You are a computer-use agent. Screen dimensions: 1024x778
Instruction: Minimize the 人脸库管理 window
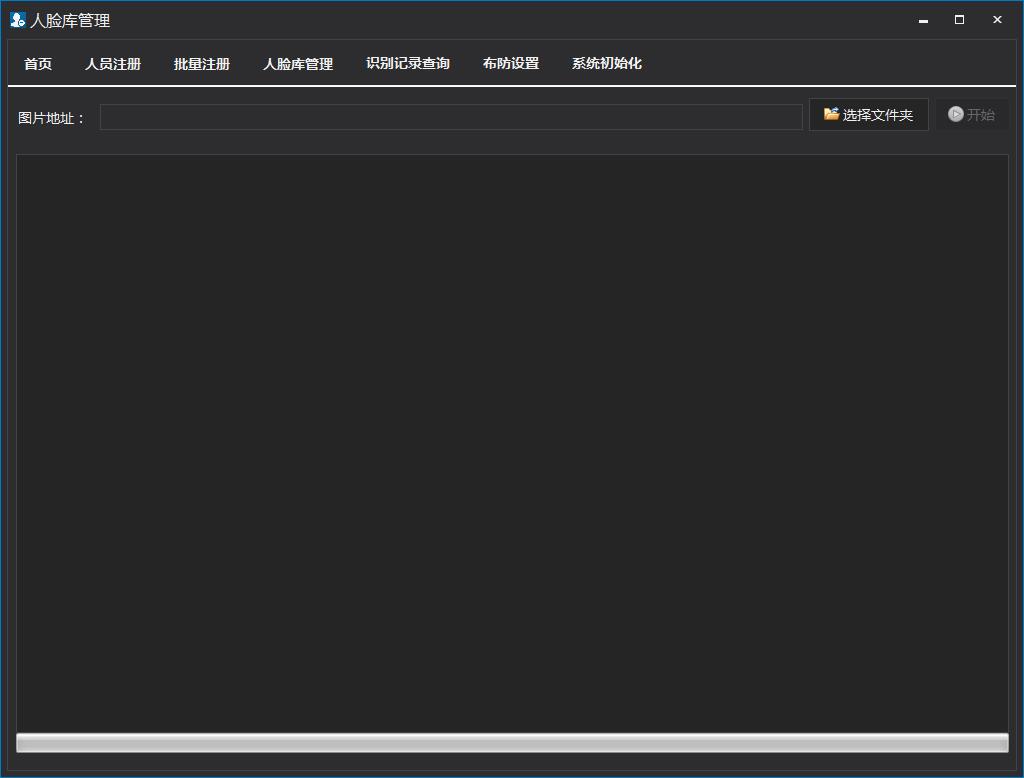point(923,20)
